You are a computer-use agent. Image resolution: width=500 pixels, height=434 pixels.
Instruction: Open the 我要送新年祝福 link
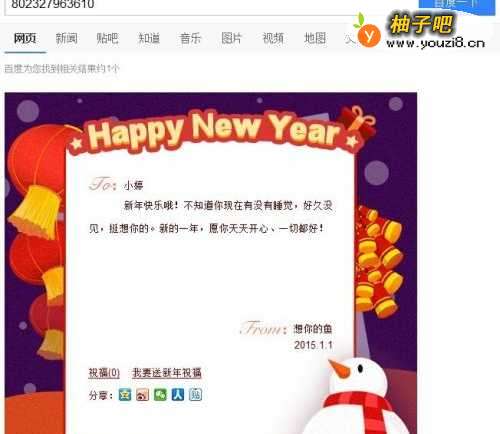pyautogui.click(x=167, y=373)
